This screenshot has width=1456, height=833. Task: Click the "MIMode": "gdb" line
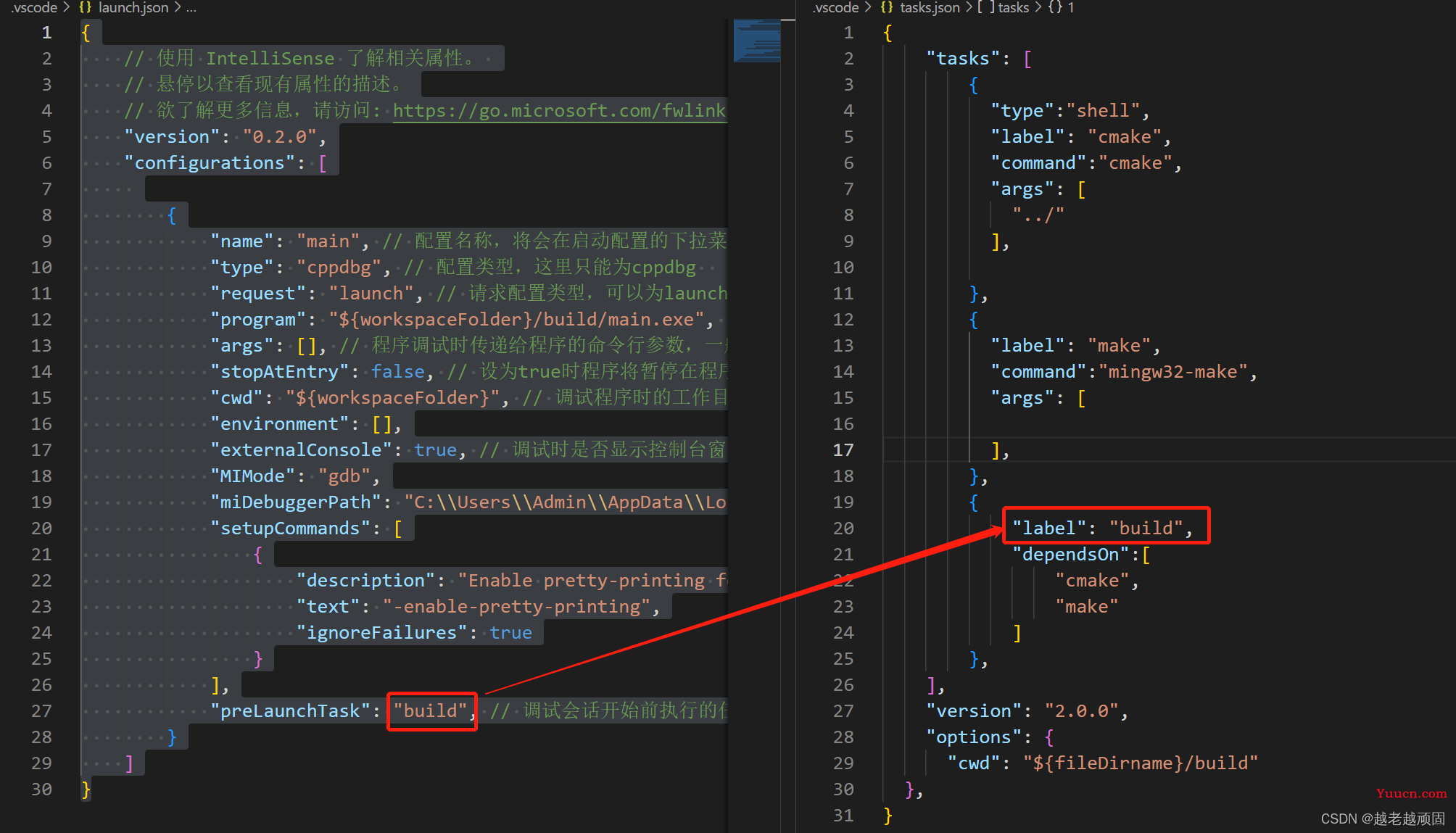[x=295, y=476]
